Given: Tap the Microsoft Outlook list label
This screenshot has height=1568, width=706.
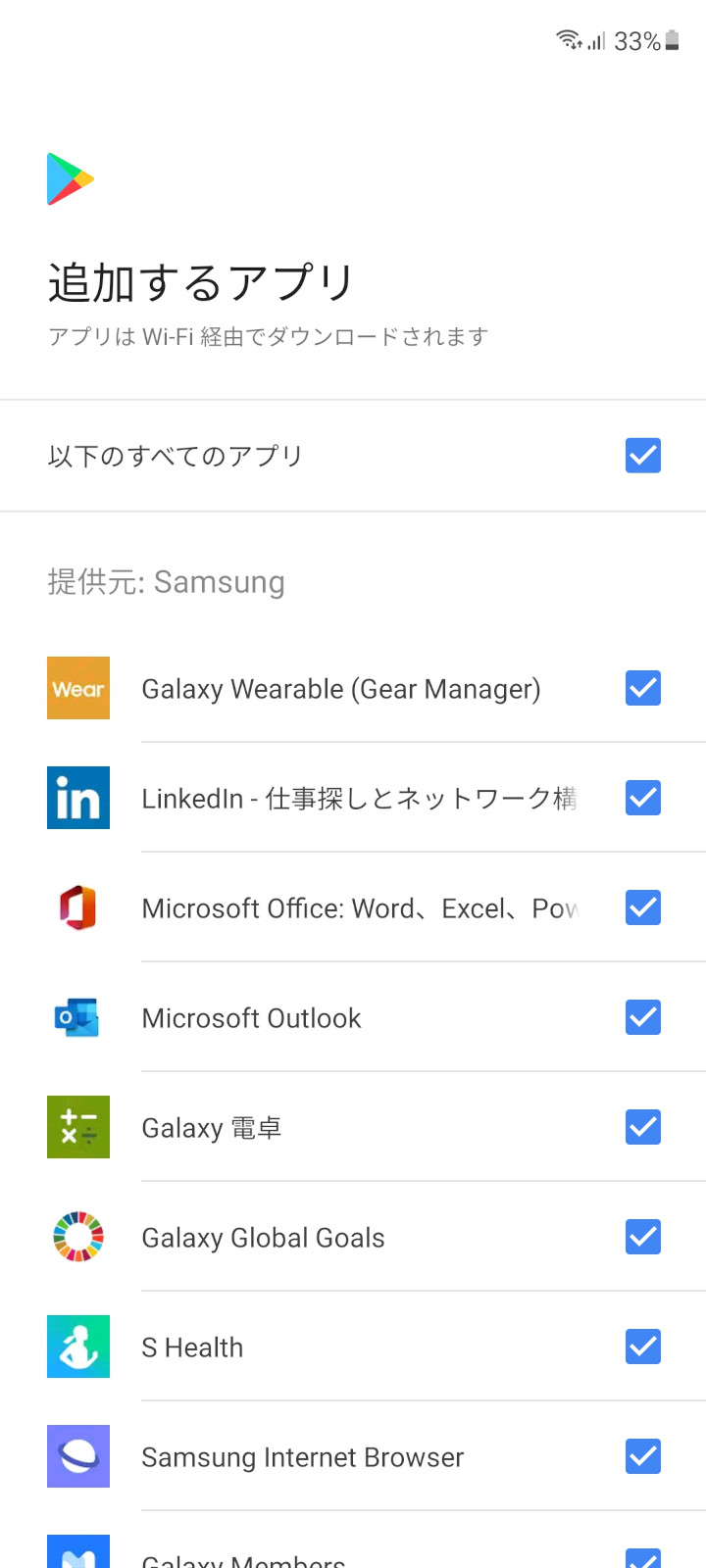Looking at the screenshot, I should coord(251,1018).
